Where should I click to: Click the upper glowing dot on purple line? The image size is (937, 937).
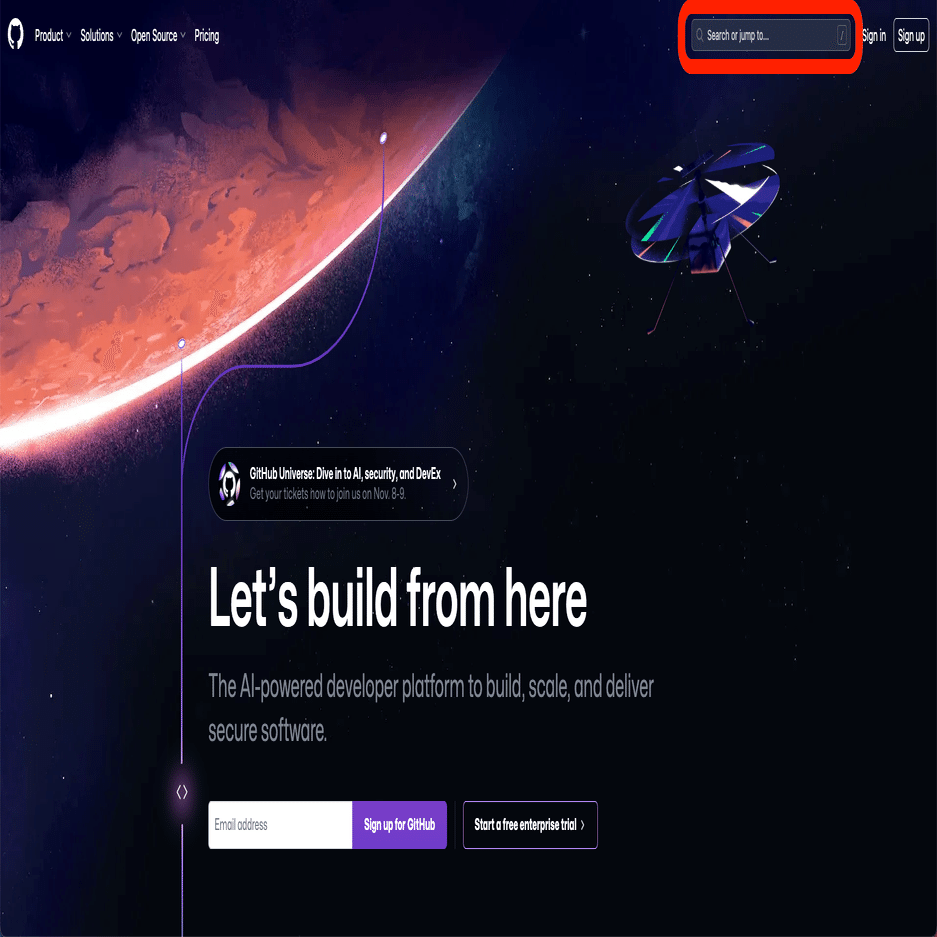[x=384, y=138]
